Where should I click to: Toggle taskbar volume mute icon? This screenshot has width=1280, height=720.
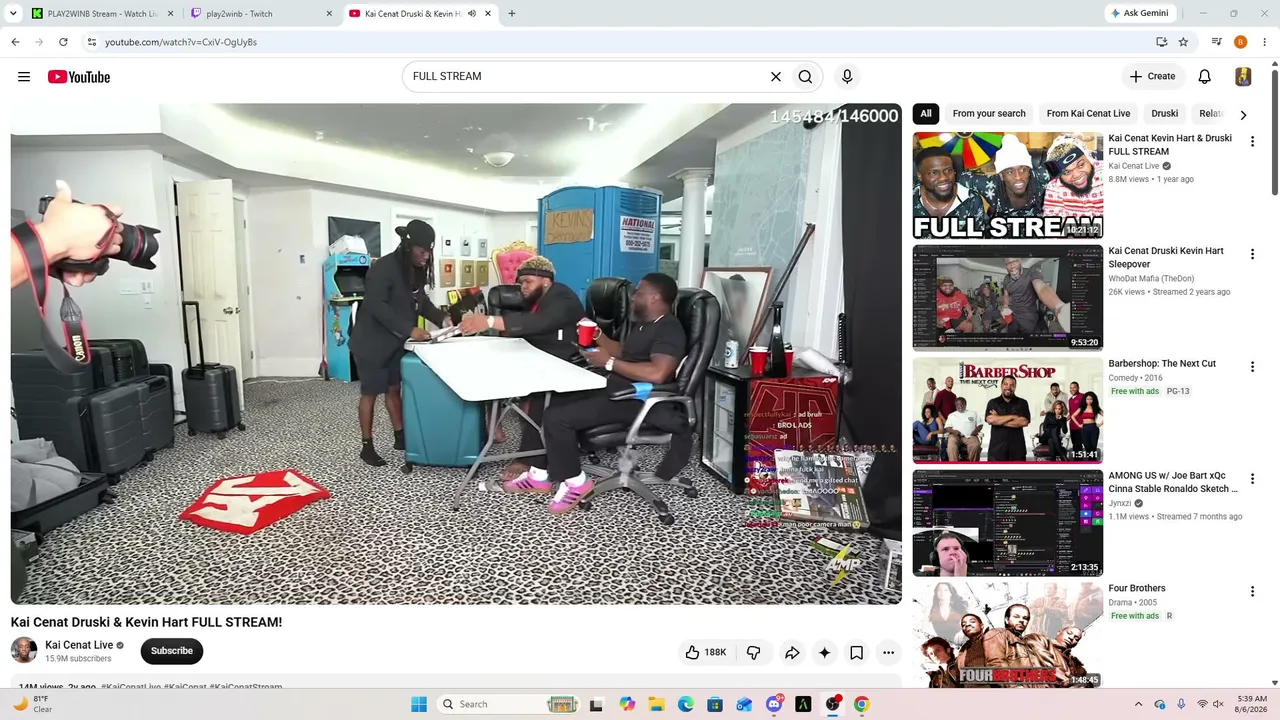[x=1218, y=704]
